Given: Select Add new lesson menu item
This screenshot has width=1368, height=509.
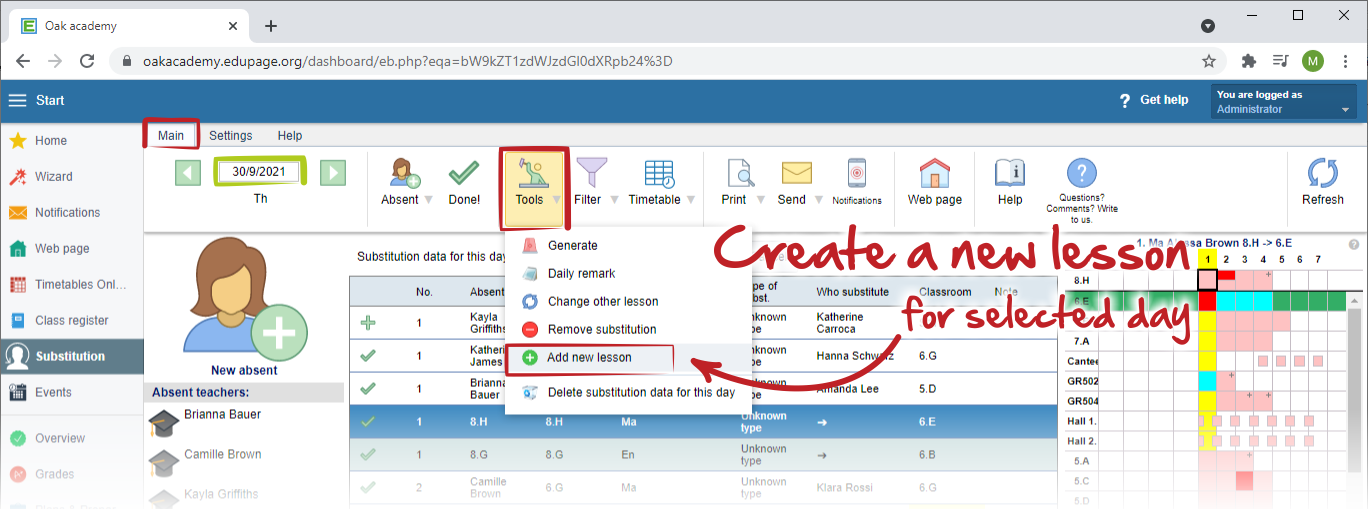Looking at the screenshot, I should point(589,358).
